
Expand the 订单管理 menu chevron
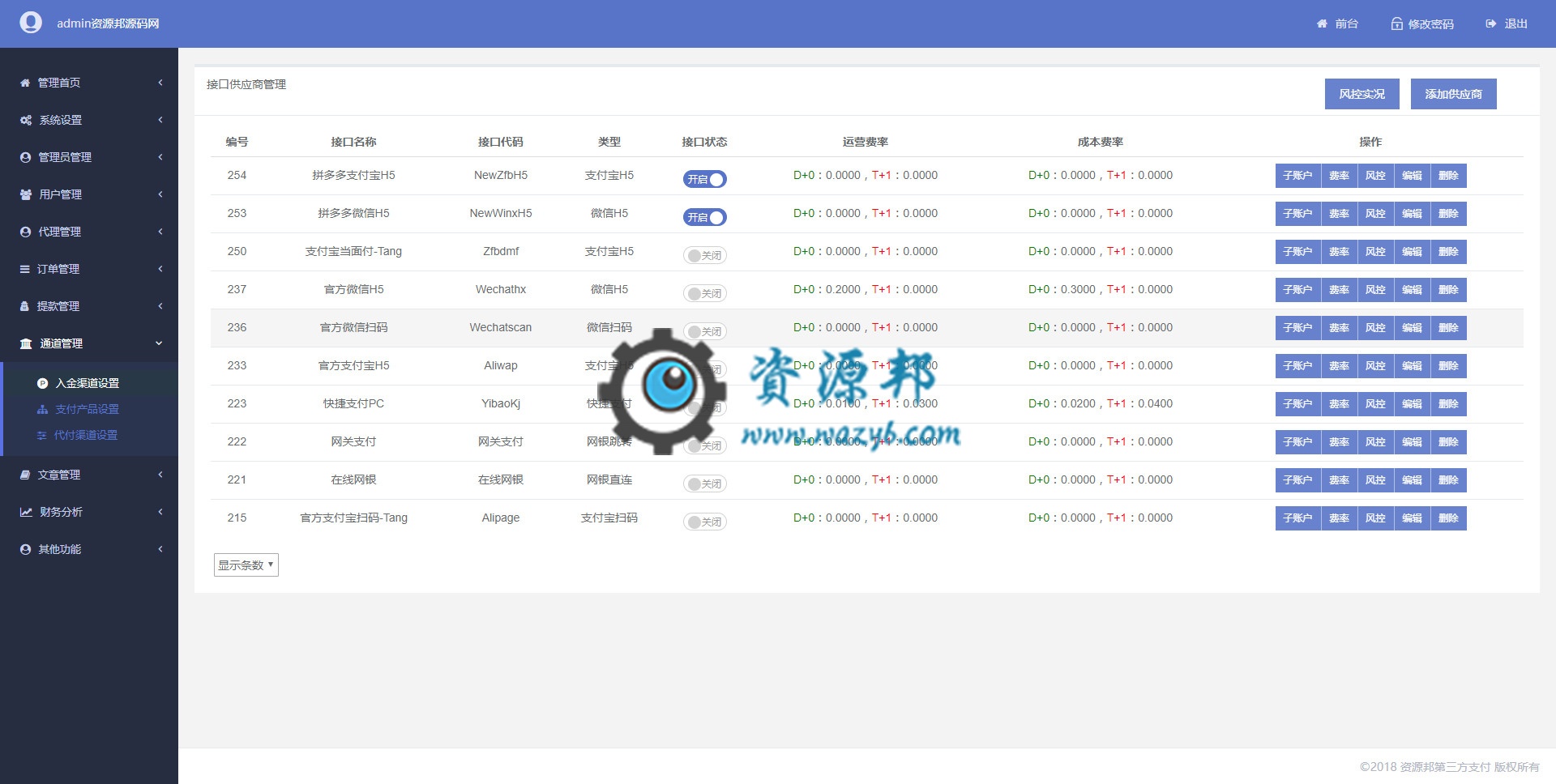pyautogui.click(x=160, y=269)
